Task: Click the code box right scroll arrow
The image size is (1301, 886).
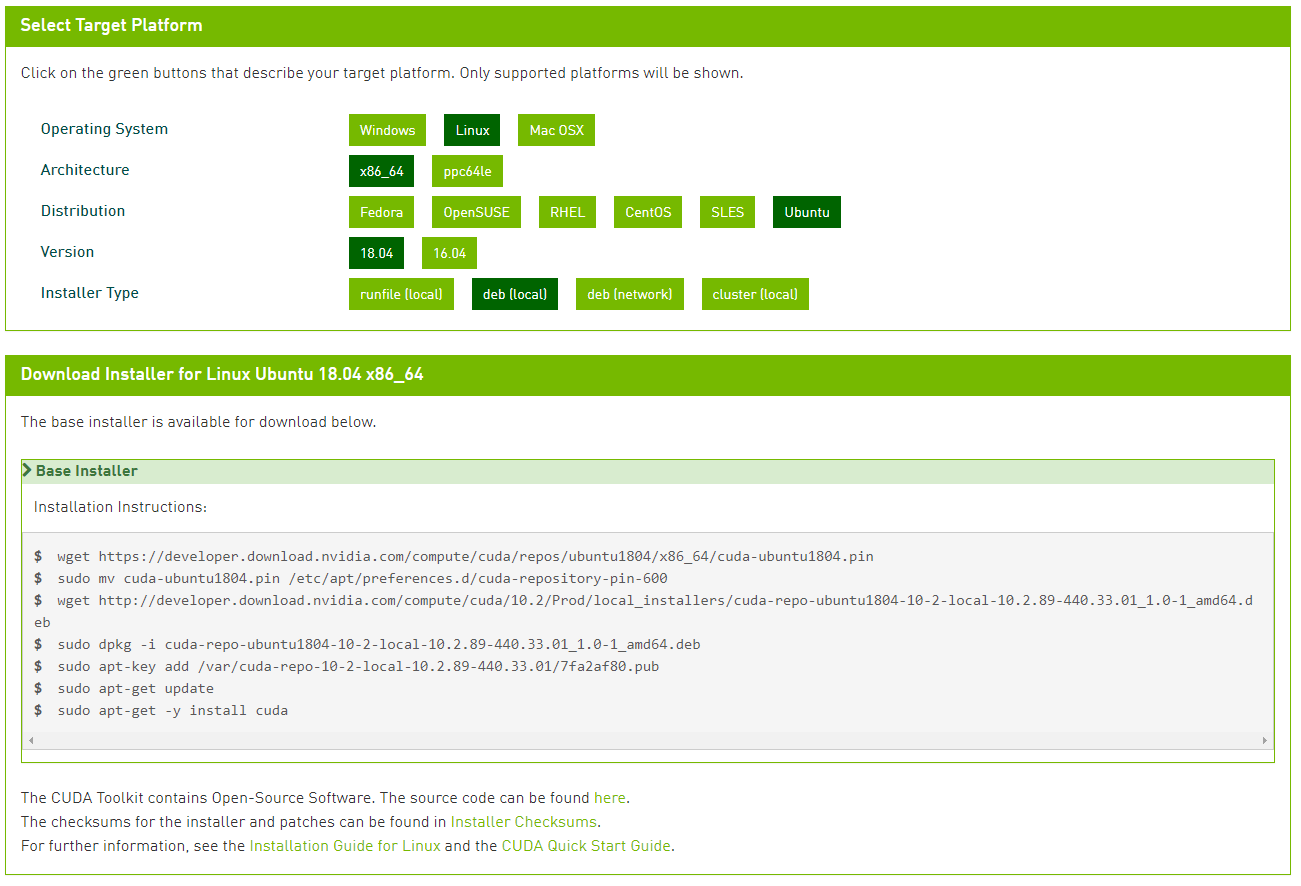Action: [1265, 741]
